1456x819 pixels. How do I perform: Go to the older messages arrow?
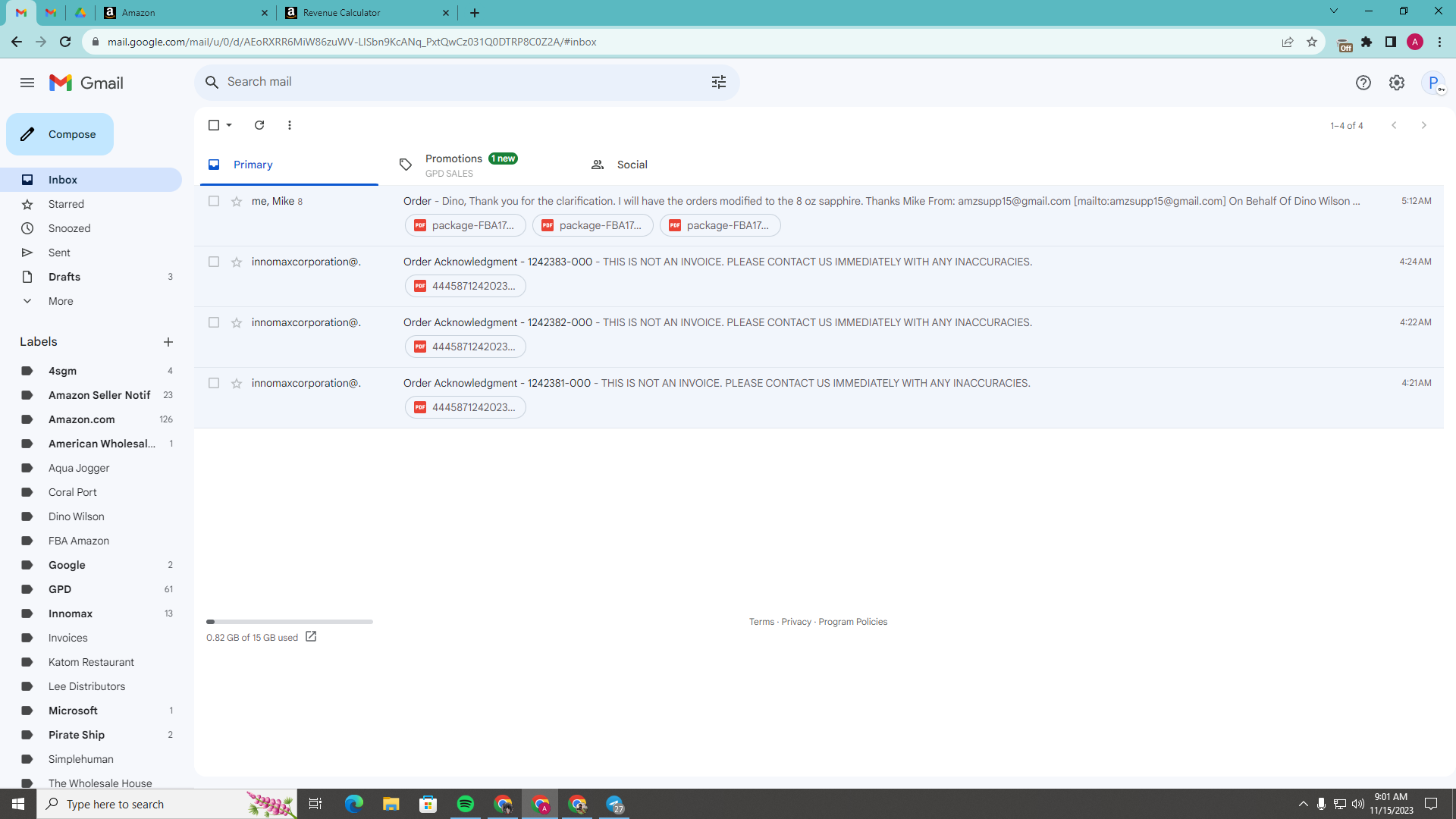pos(1424,125)
